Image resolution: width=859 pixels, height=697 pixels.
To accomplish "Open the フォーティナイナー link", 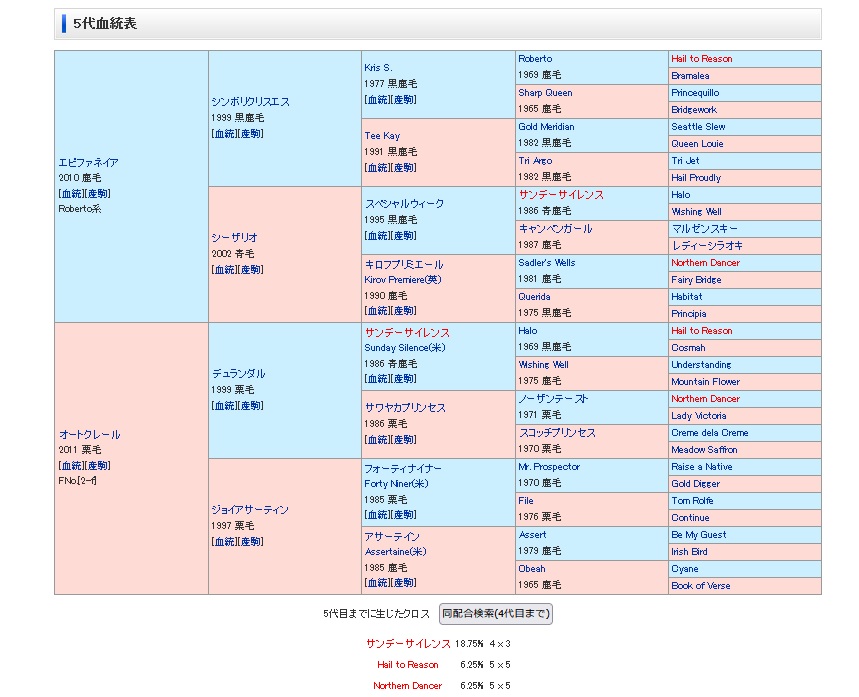I will pos(403,469).
